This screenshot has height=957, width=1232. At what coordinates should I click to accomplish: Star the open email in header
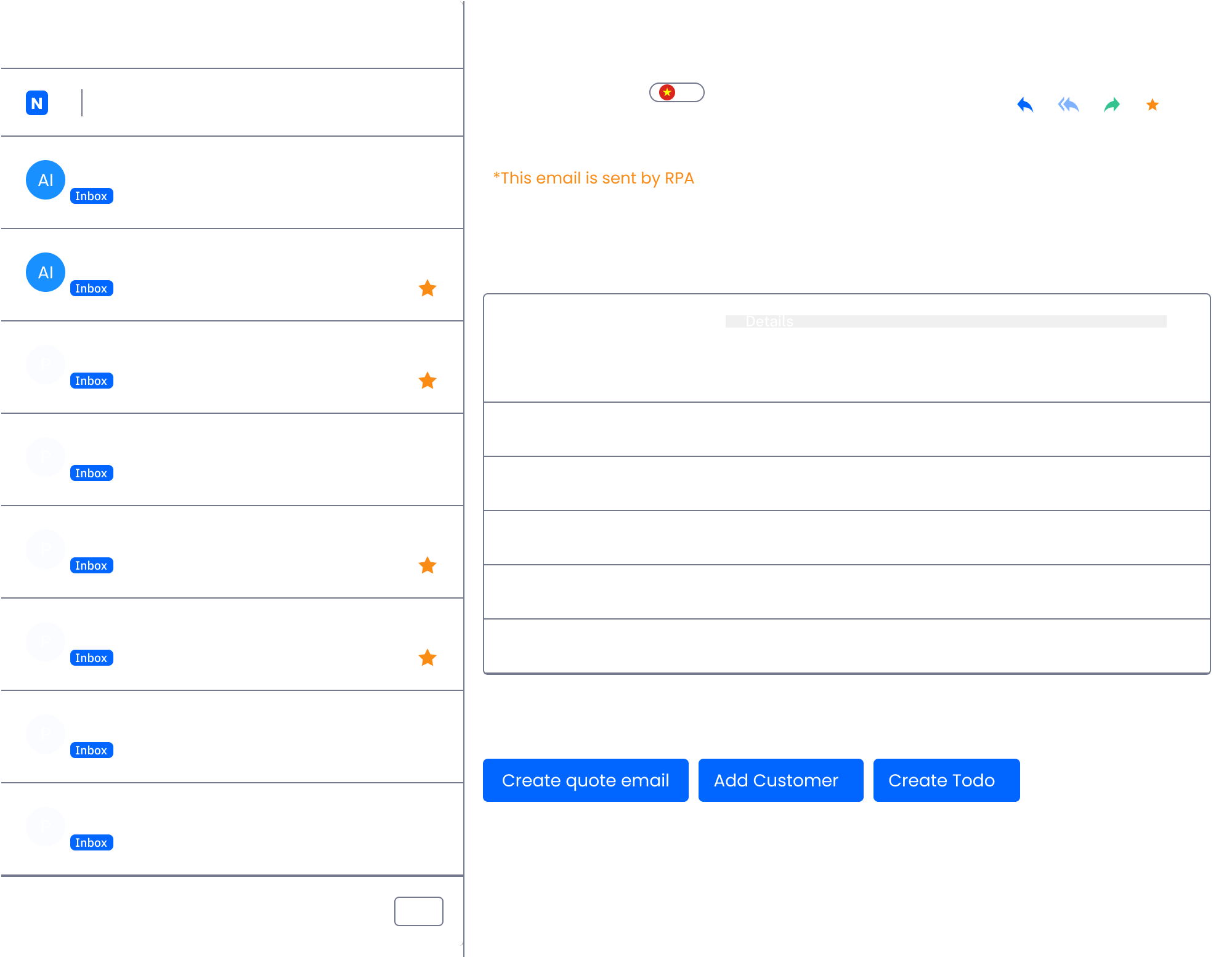pos(1153,105)
